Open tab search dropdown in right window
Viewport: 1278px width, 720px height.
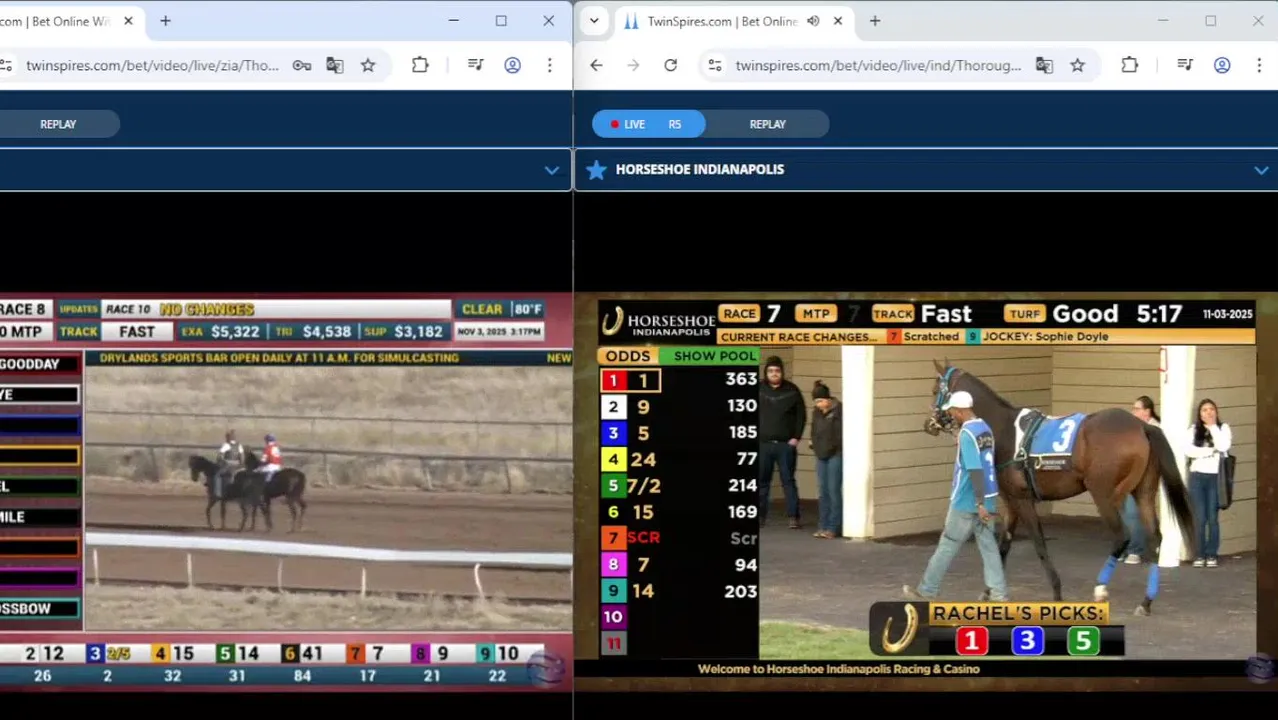point(594,21)
